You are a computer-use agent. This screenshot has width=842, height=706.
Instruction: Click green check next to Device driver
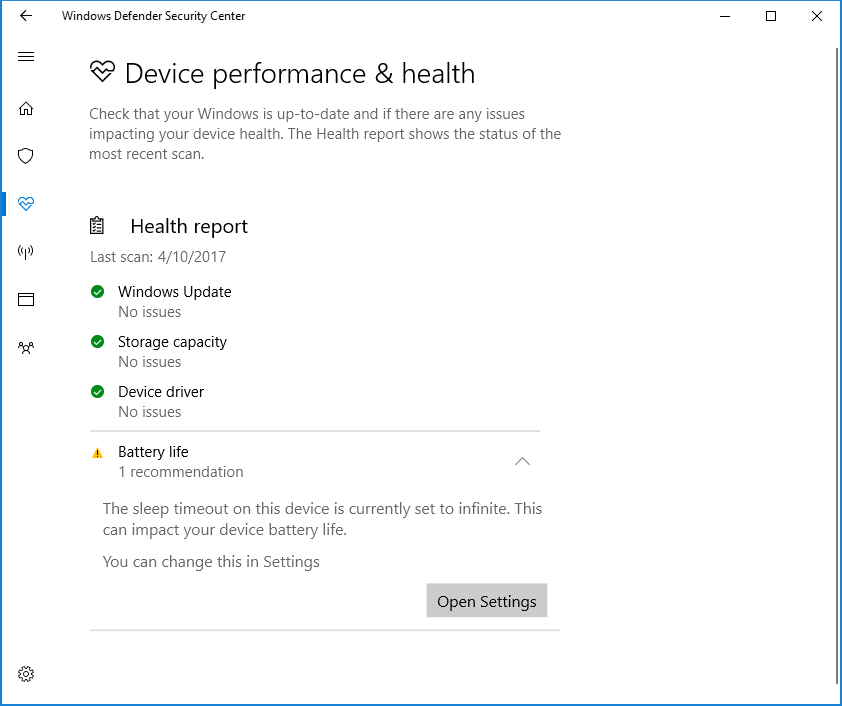pos(97,391)
